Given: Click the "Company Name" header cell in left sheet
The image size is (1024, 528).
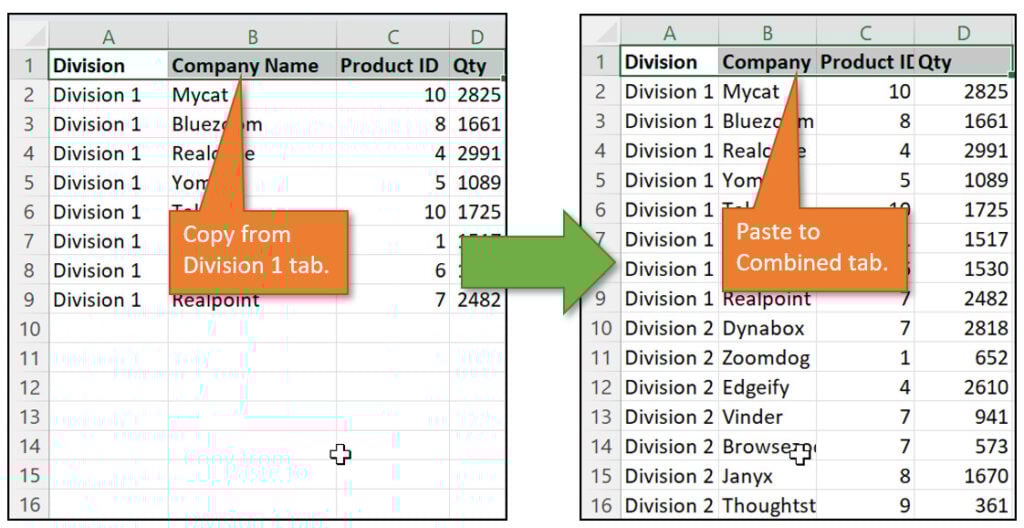Looking at the screenshot, I should tap(252, 66).
